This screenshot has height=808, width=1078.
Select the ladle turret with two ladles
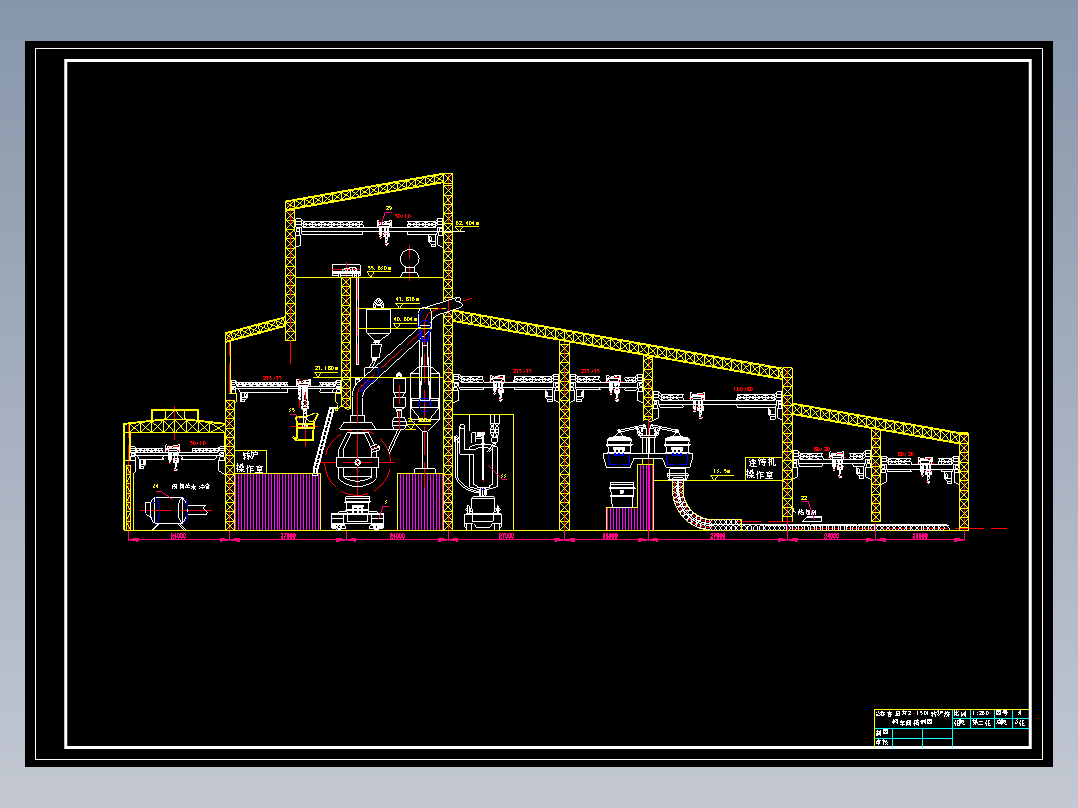coord(648,448)
